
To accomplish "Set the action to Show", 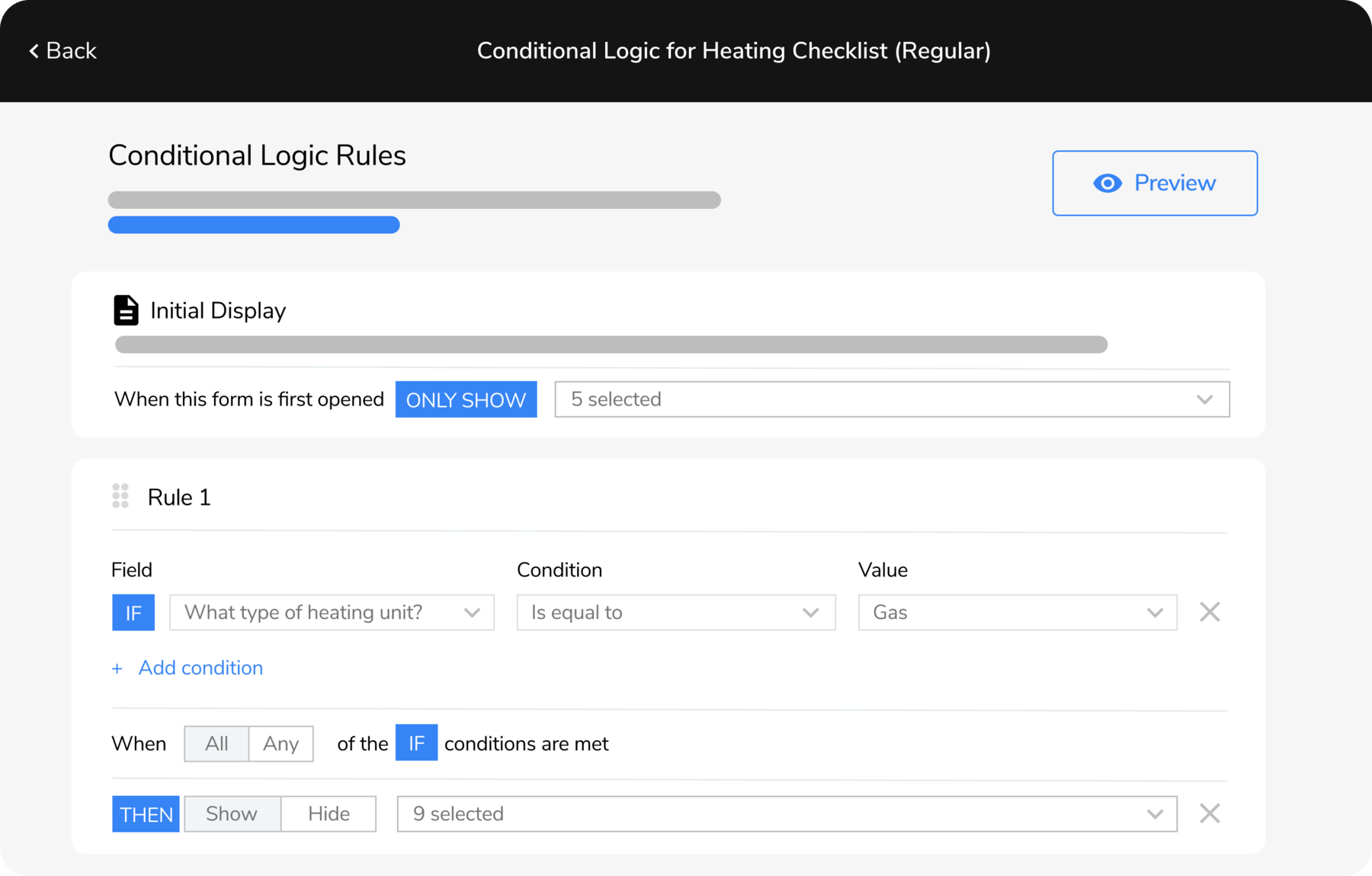I will coord(232,813).
